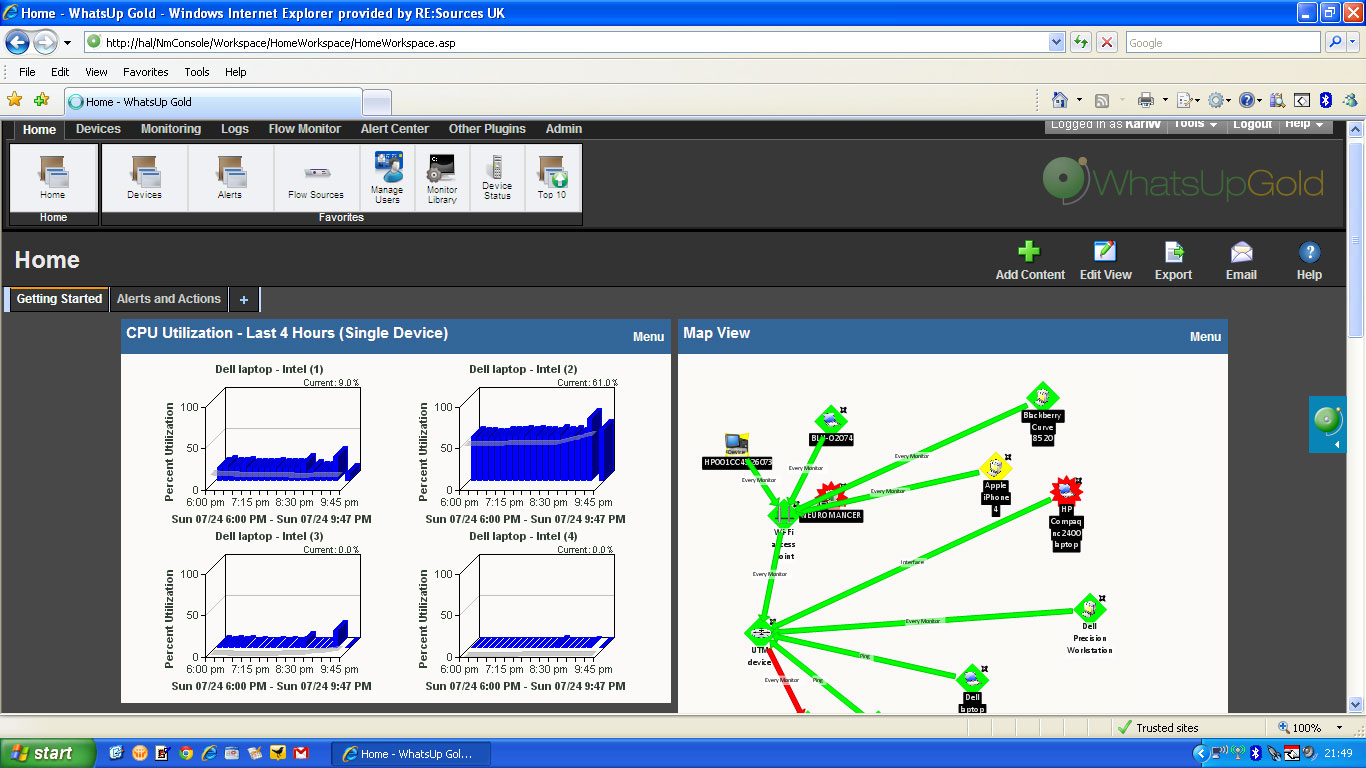Open CPU Utilization panel Menu
The height and width of the screenshot is (768, 1366).
click(x=648, y=337)
